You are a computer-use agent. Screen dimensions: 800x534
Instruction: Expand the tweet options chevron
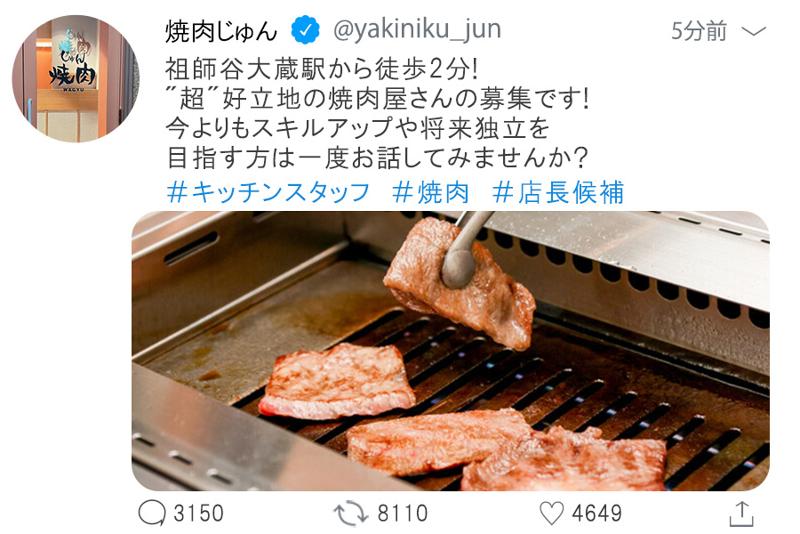tap(754, 32)
